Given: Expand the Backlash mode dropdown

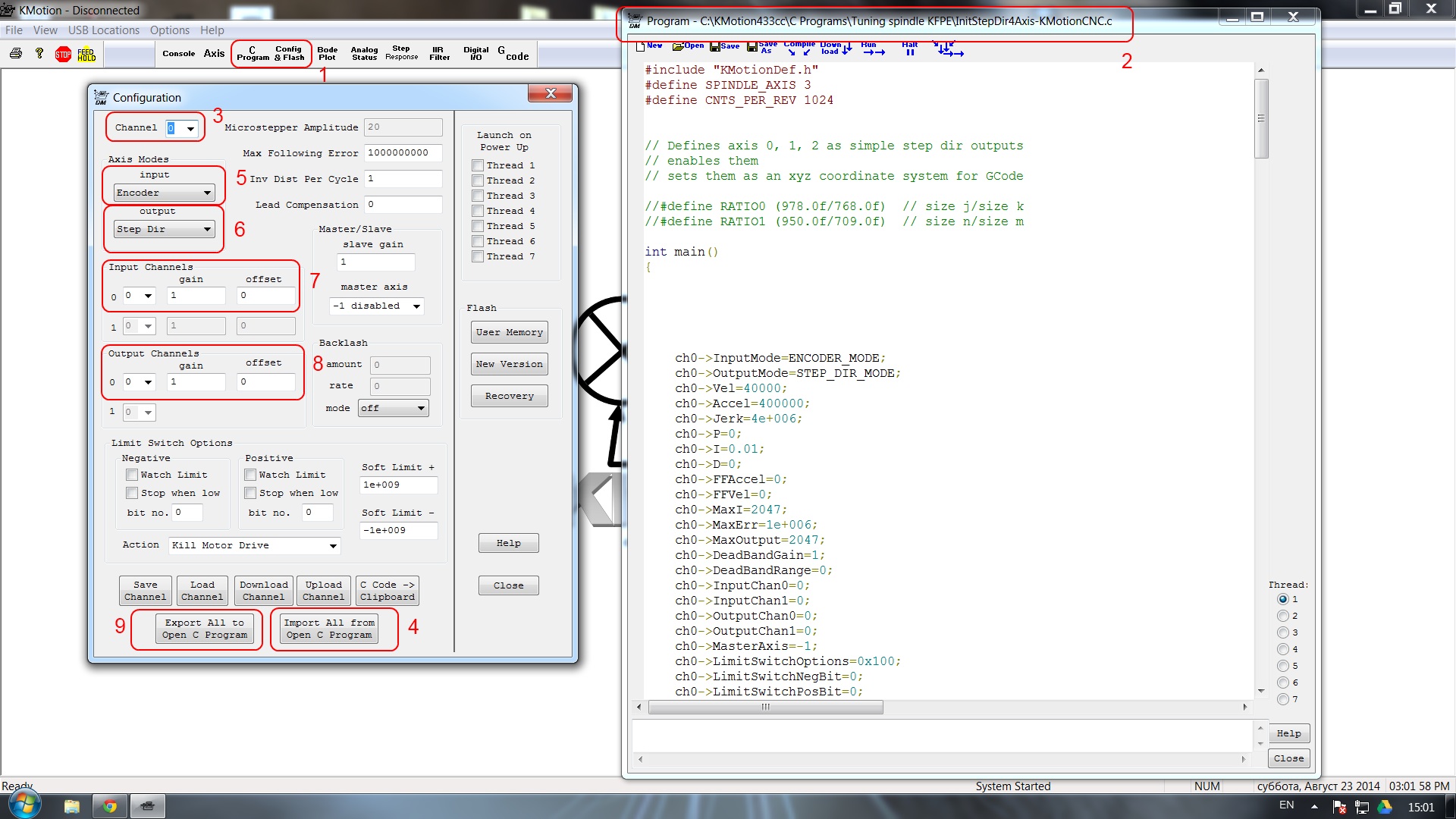Looking at the screenshot, I should 393,408.
